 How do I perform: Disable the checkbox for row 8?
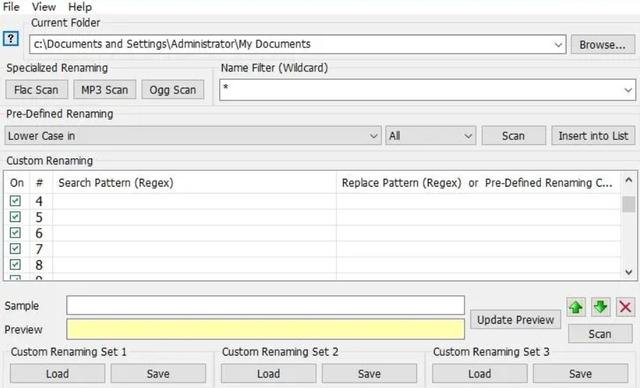click(x=16, y=264)
